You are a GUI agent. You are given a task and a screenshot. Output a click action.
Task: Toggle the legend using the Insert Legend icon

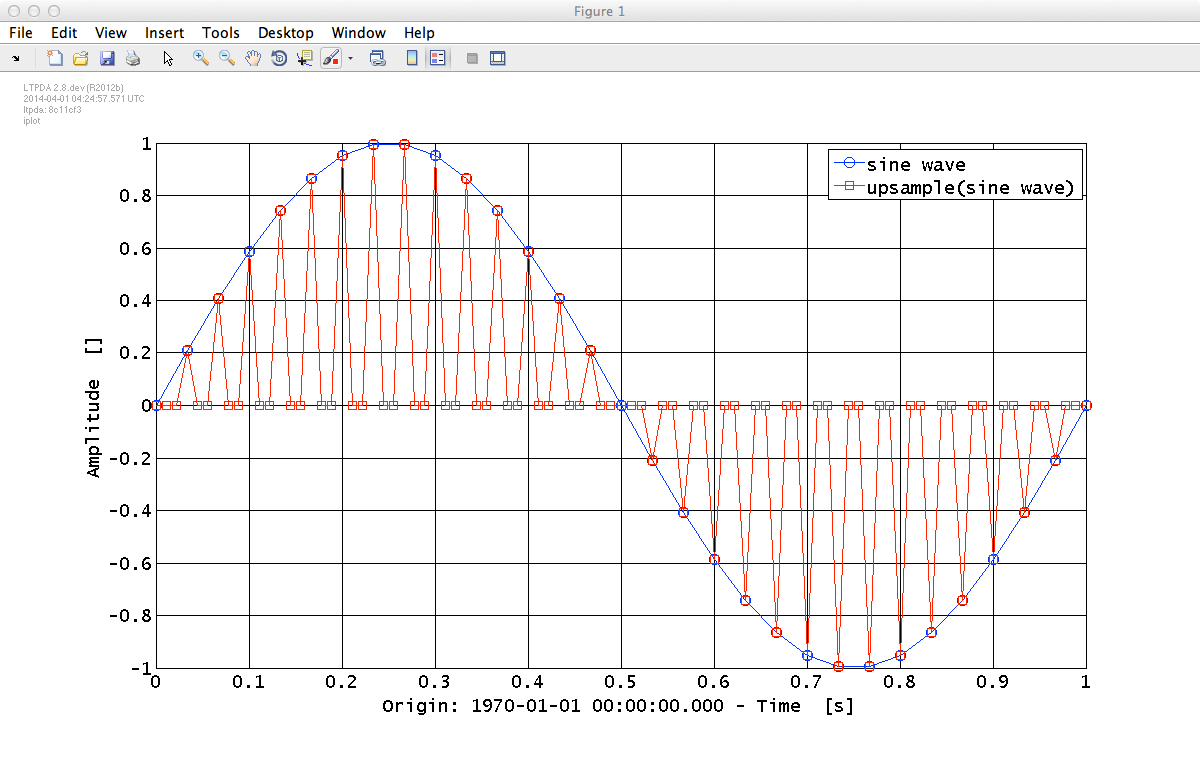pyautogui.click(x=437, y=58)
